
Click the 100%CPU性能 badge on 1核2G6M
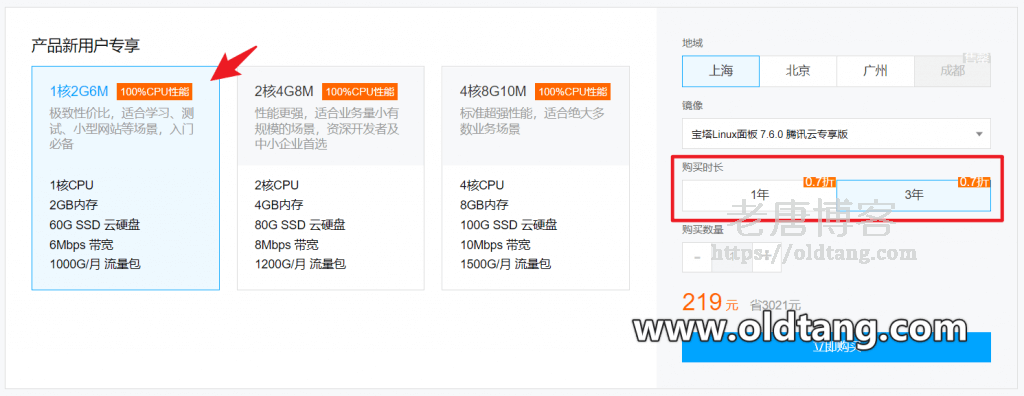155,91
